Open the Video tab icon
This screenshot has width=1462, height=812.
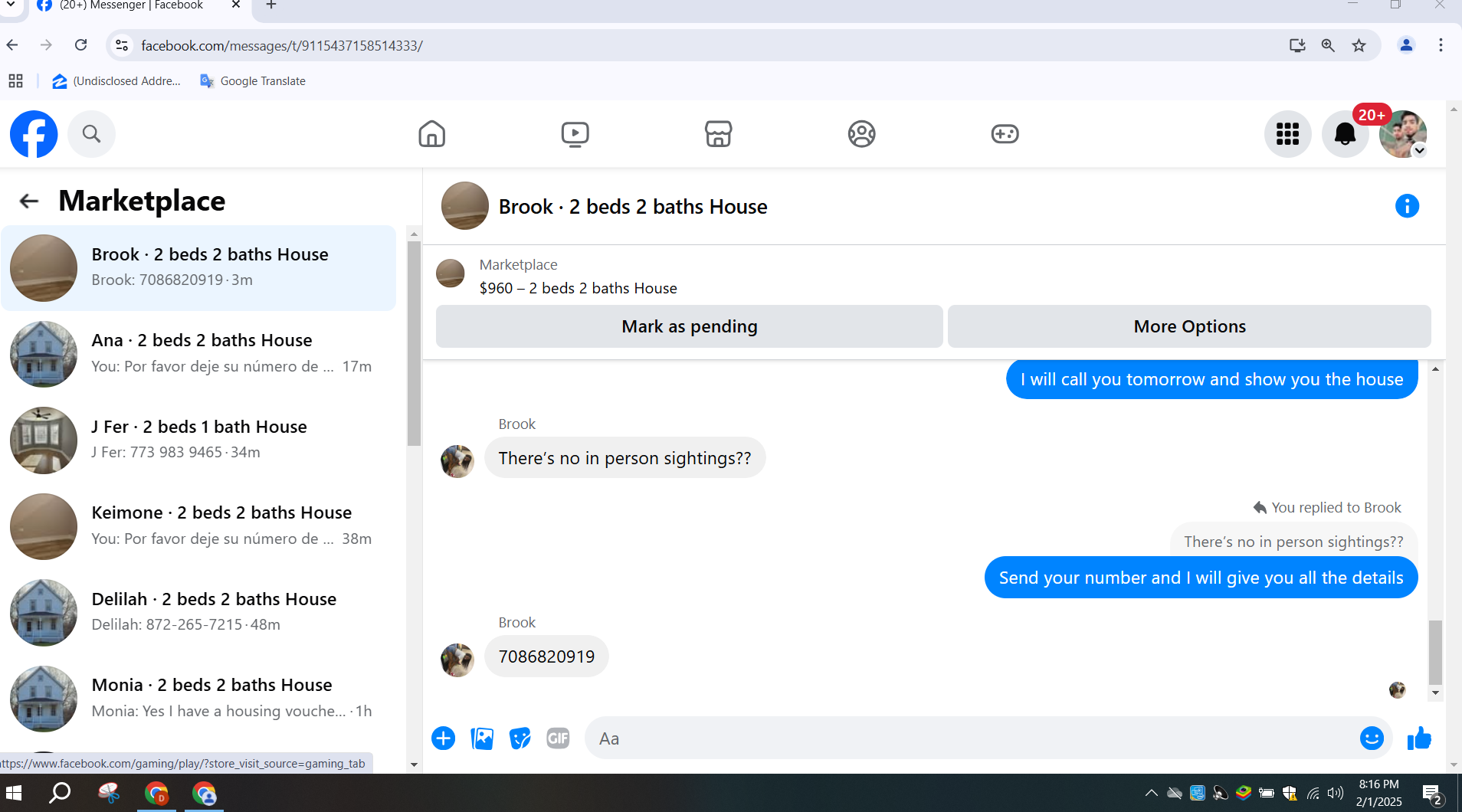575,134
